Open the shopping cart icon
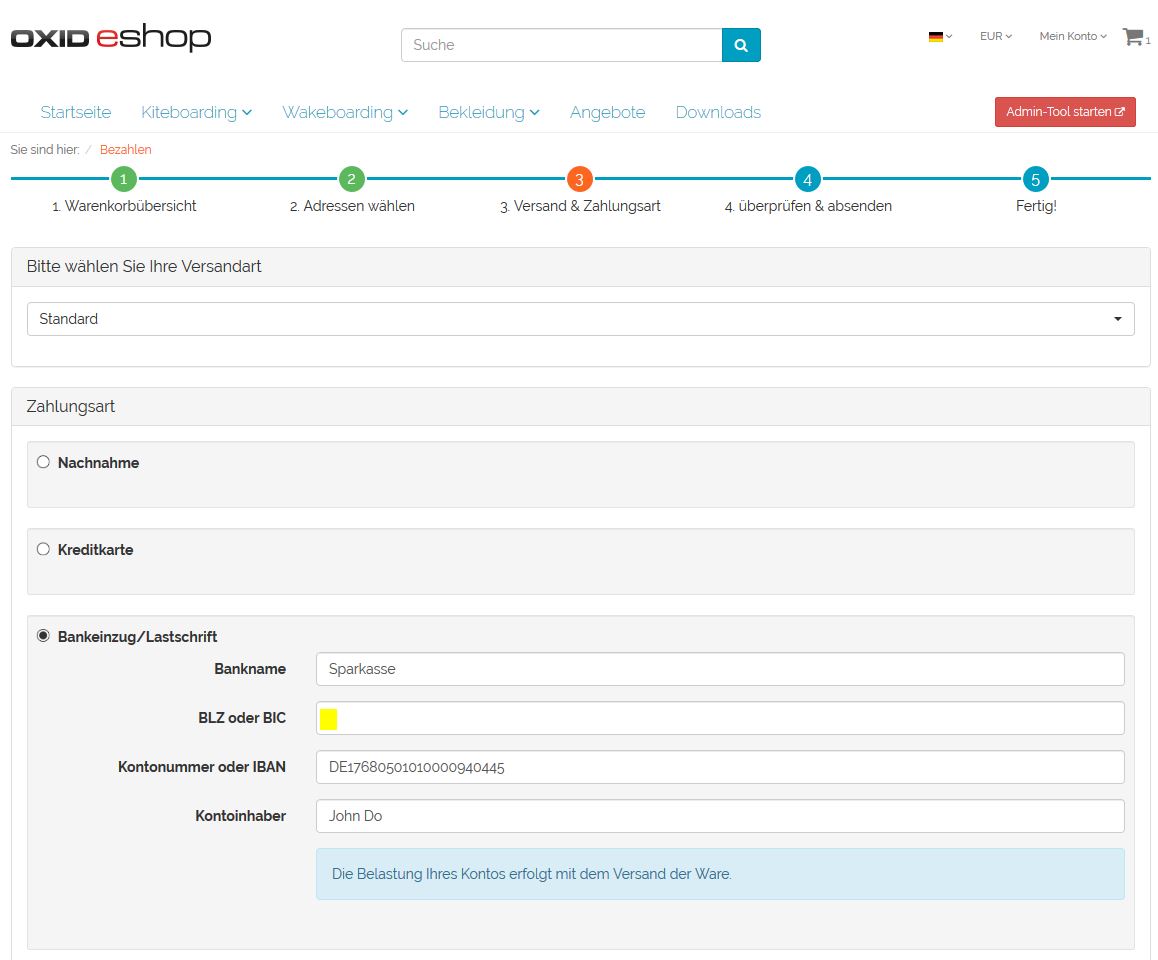The width and height of the screenshot is (1158, 960). click(1133, 37)
